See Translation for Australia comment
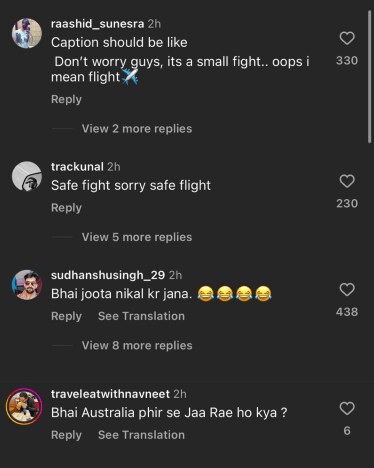 pos(141,435)
